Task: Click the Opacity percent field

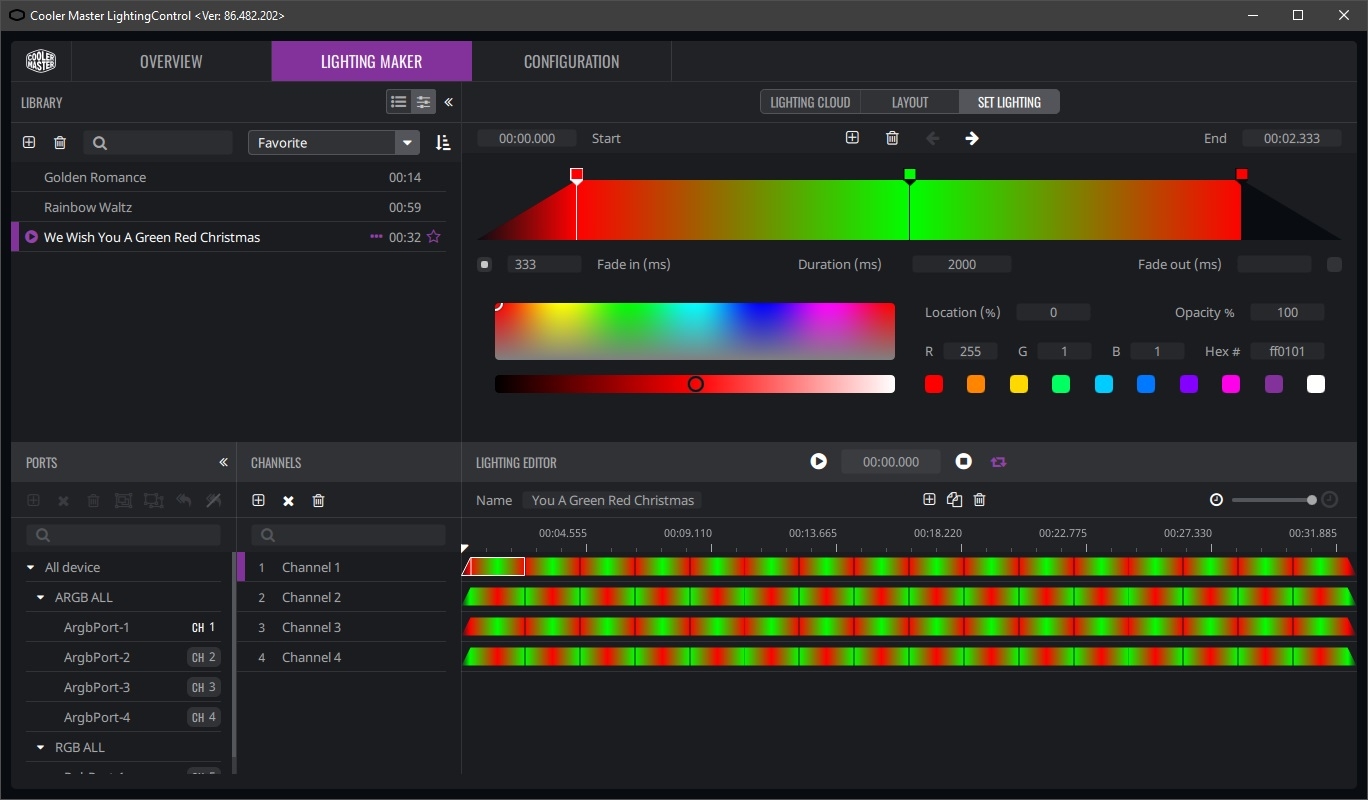Action: click(x=1288, y=312)
